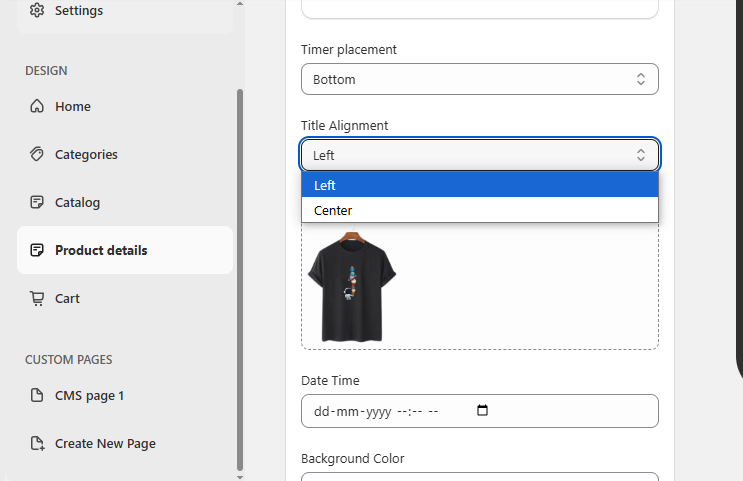Choose Center alignment option

(x=480, y=210)
